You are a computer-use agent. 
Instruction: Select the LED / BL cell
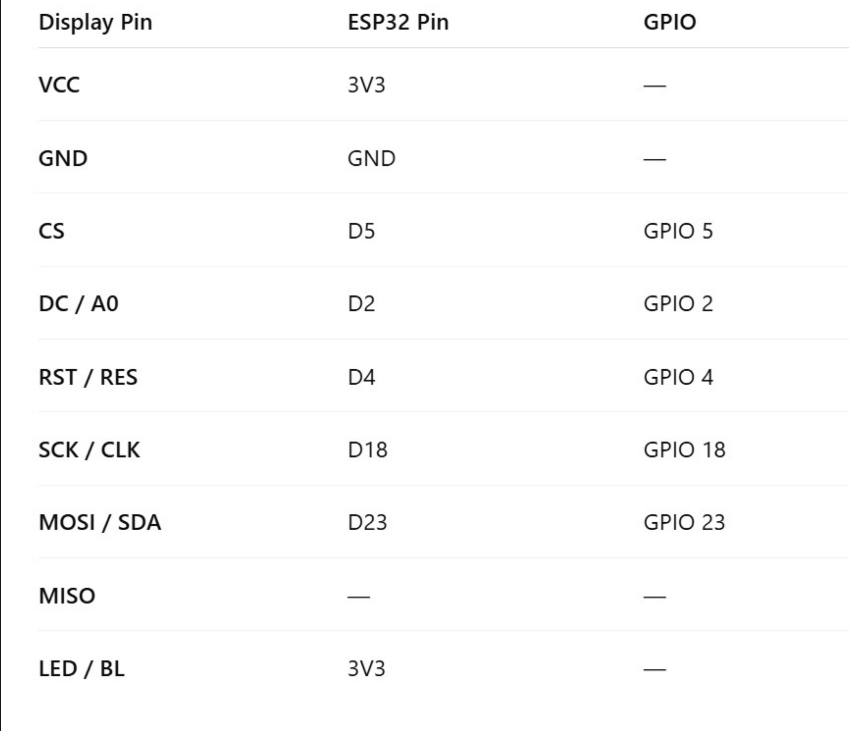click(x=82, y=669)
